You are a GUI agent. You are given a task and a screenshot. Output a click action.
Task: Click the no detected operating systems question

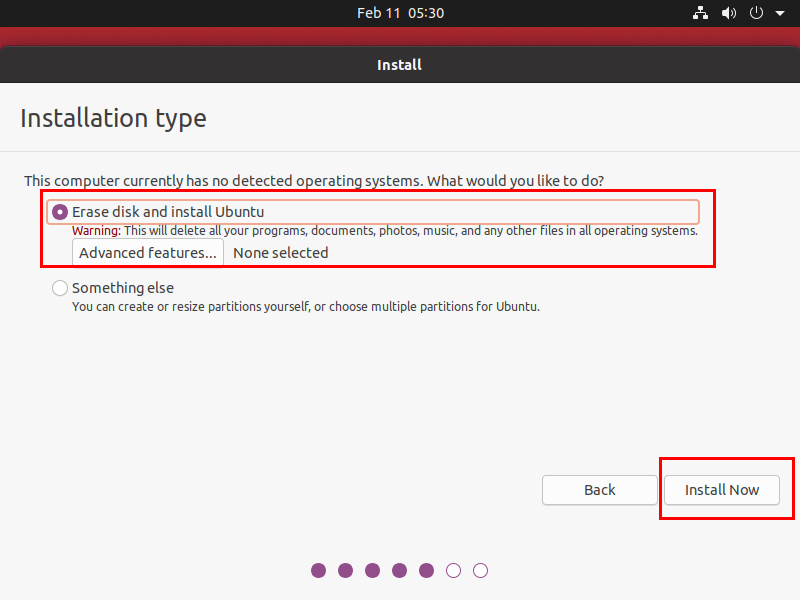click(314, 181)
